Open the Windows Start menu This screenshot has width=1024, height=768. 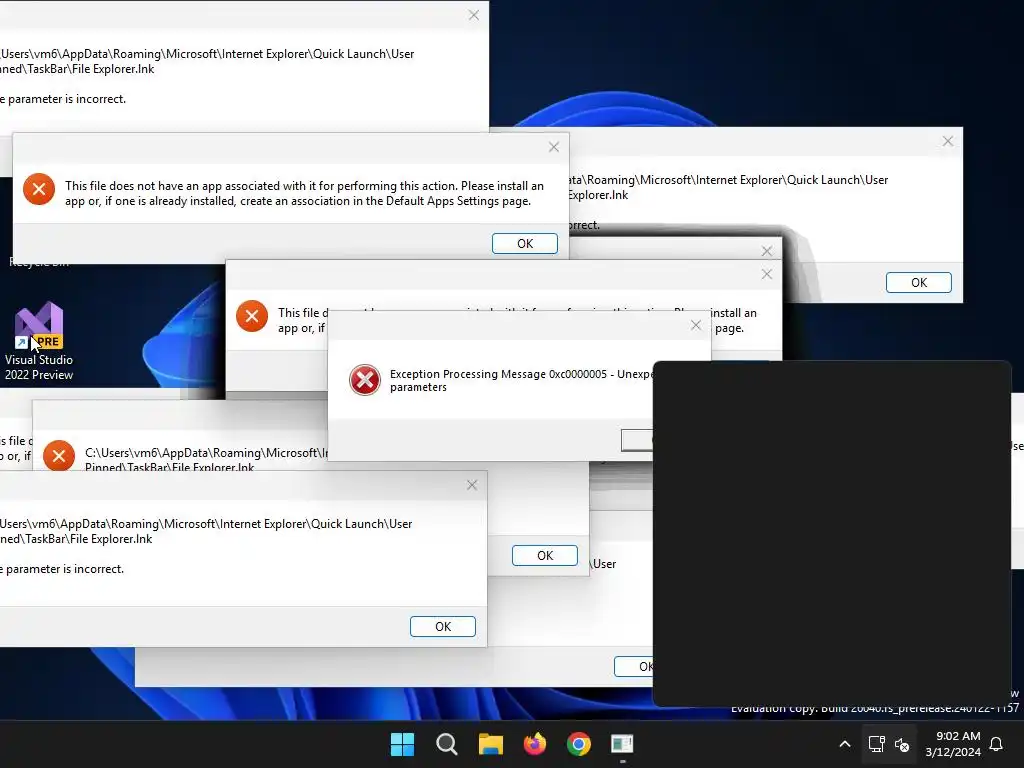pyautogui.click(x=402, y=744)
